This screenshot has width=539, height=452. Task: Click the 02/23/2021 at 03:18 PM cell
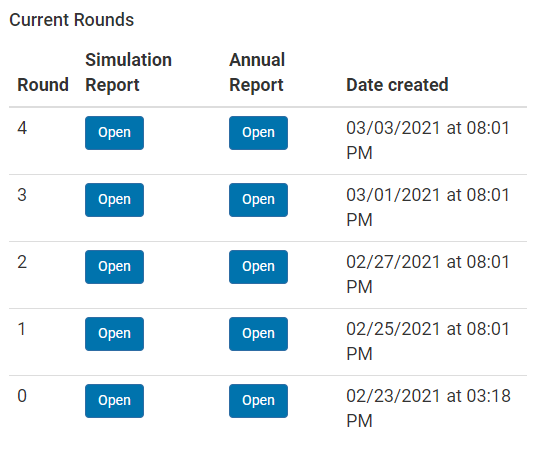(x=428, y=408)
